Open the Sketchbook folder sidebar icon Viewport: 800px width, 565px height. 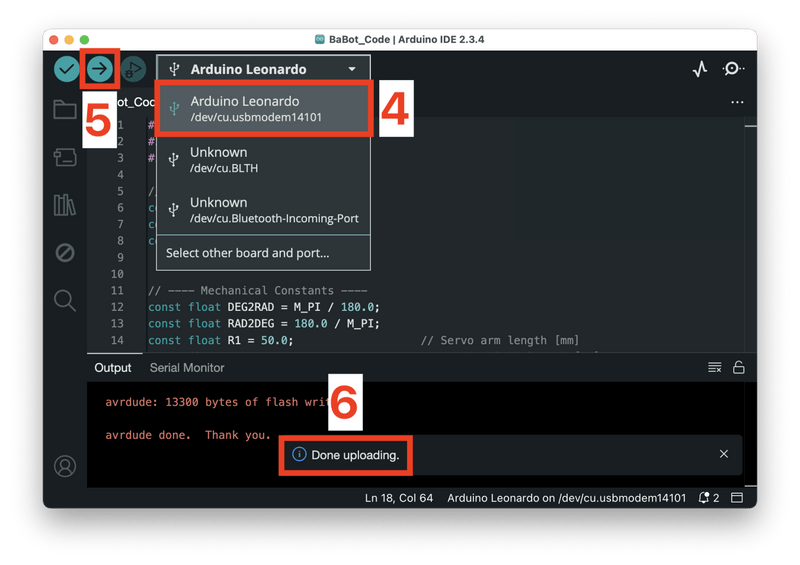click(65, 109)
